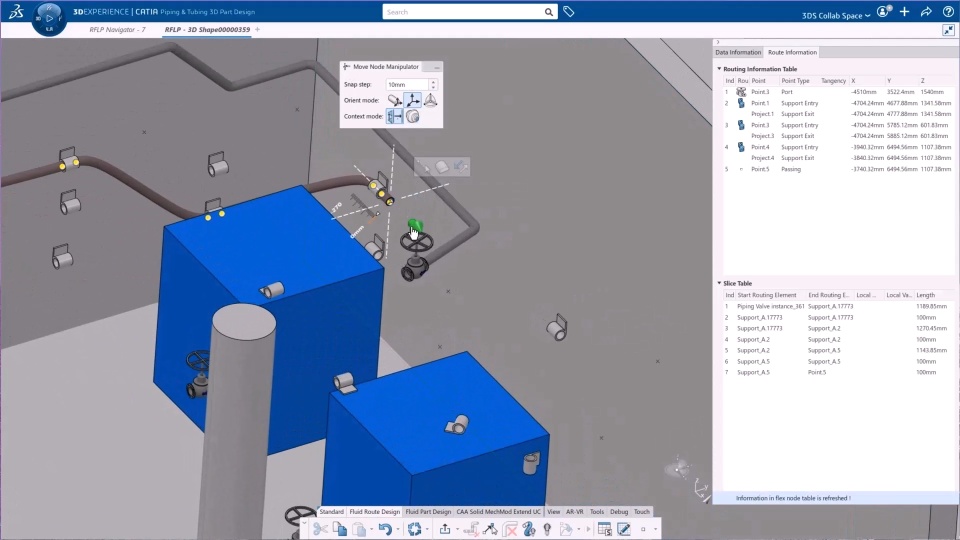Collapse the Routing Information Table section

point(719,69)
